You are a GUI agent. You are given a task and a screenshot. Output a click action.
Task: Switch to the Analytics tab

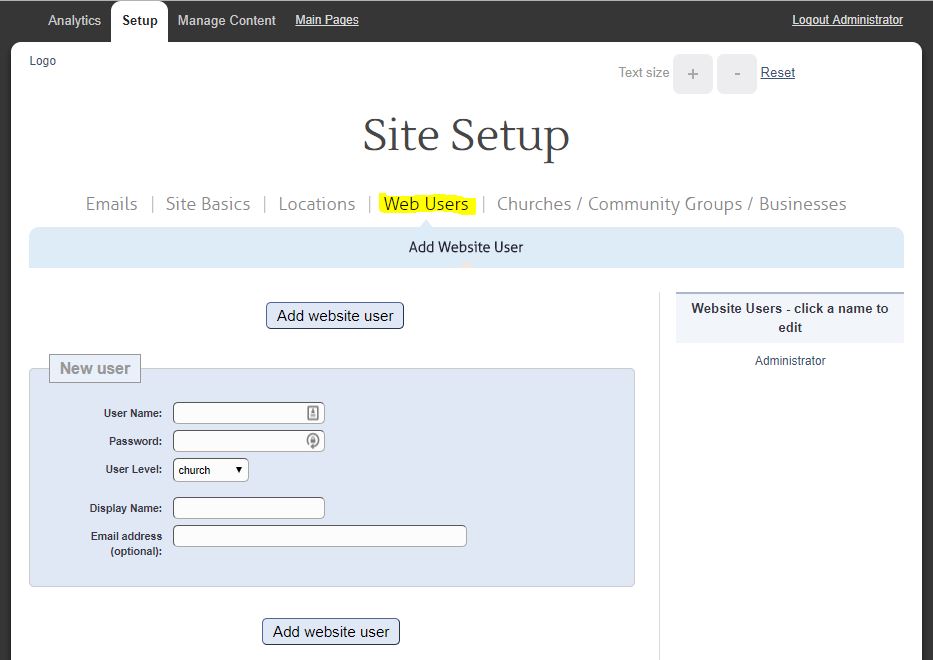74,20
